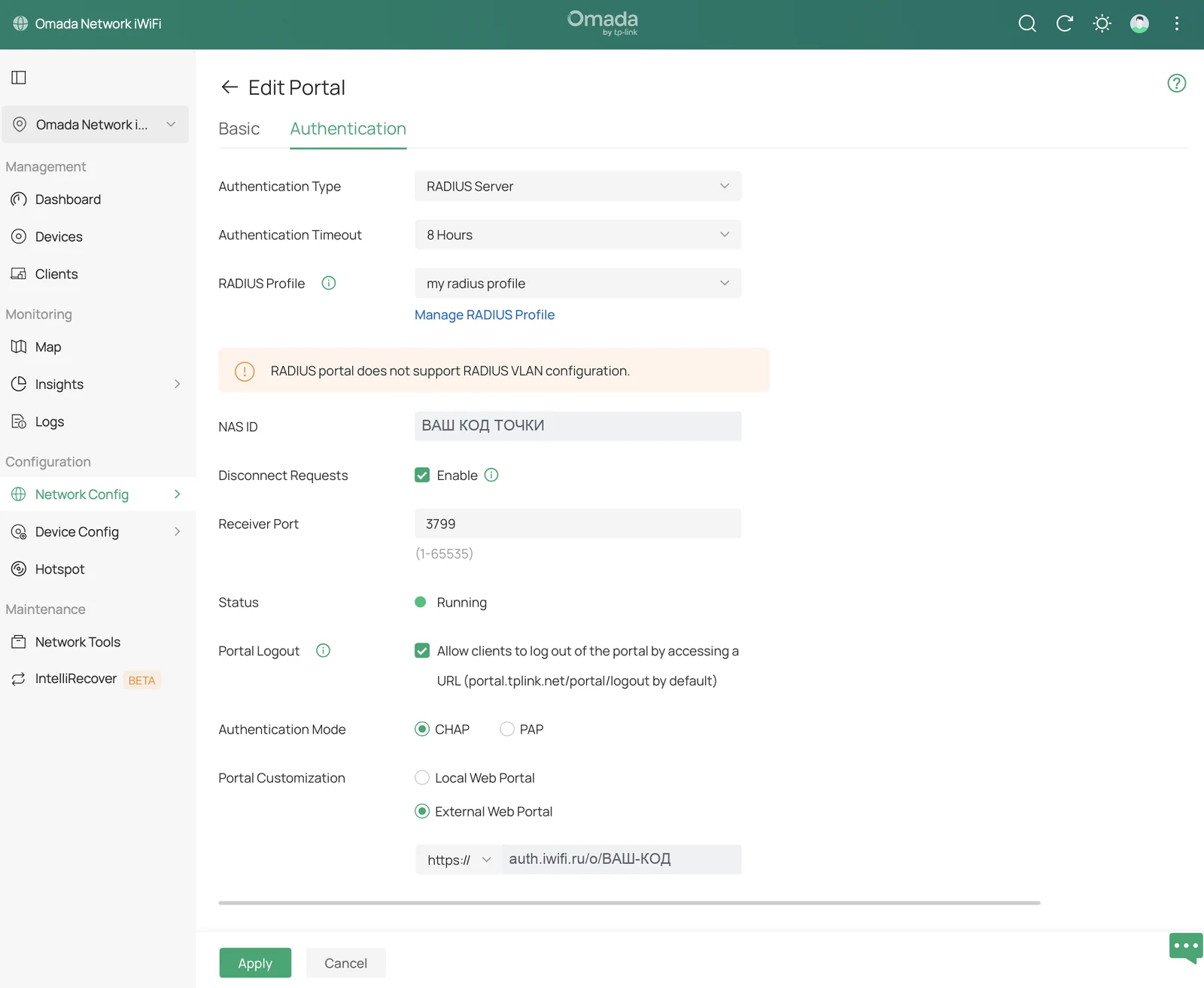Viewport: 1204px width, 988px height.
Task: Open the Authentication Type dropdown
Action: tap(578, 186)
